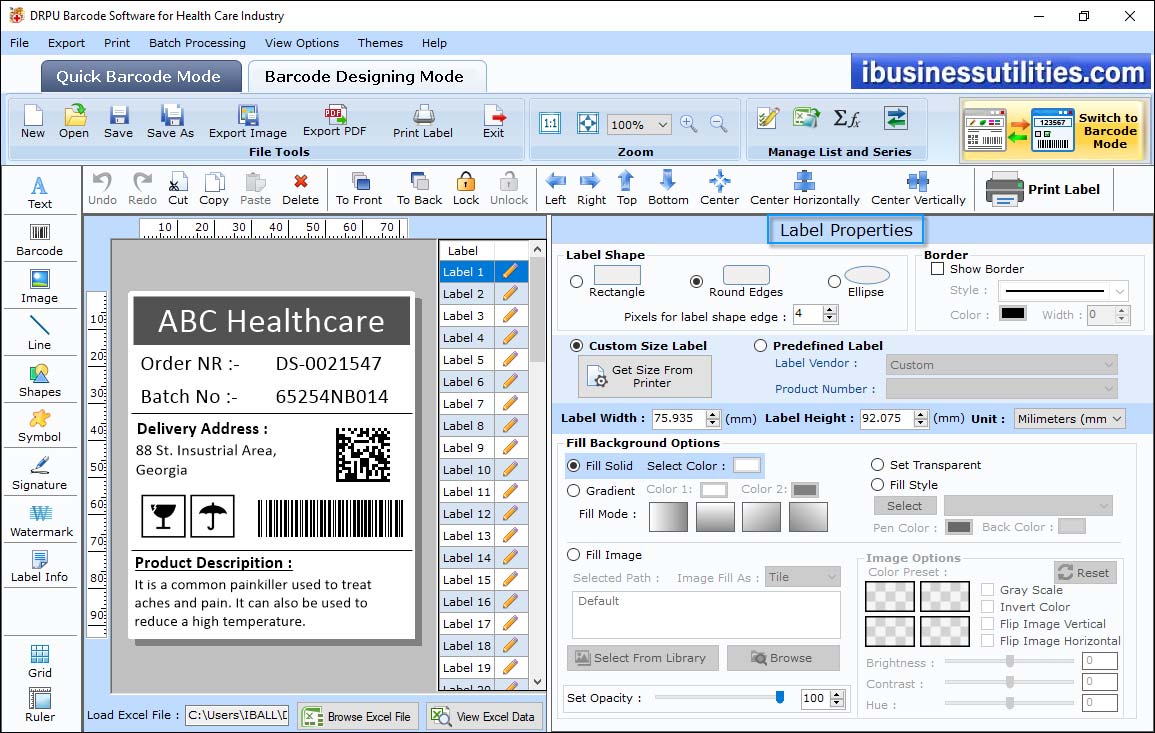Switch to Barcode Designing Mode tab
This screenshot has width=1155, height=733.
[x=366, y=77]
